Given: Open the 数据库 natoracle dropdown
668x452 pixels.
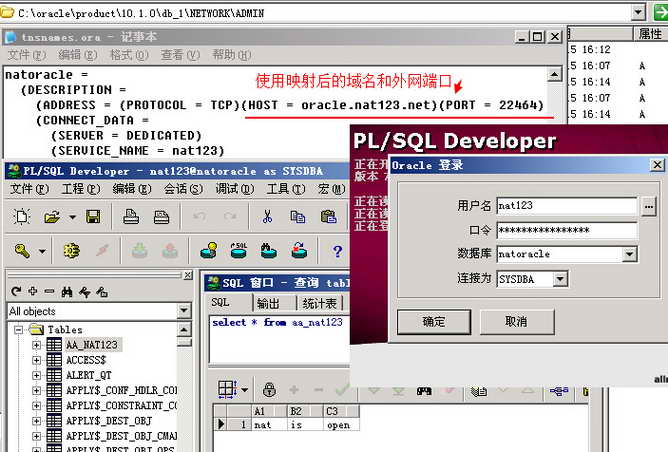Looking at the screenshot, I should click(x=629, y=254).
